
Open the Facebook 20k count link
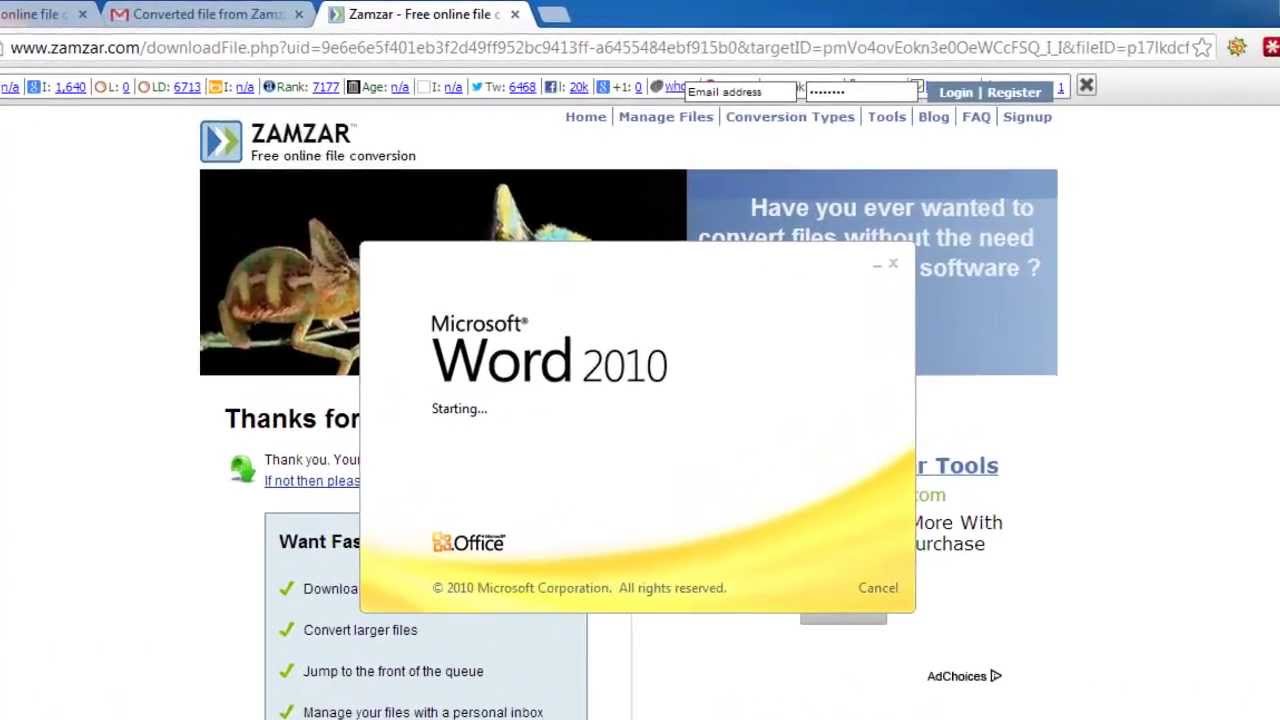click(578, 87)
